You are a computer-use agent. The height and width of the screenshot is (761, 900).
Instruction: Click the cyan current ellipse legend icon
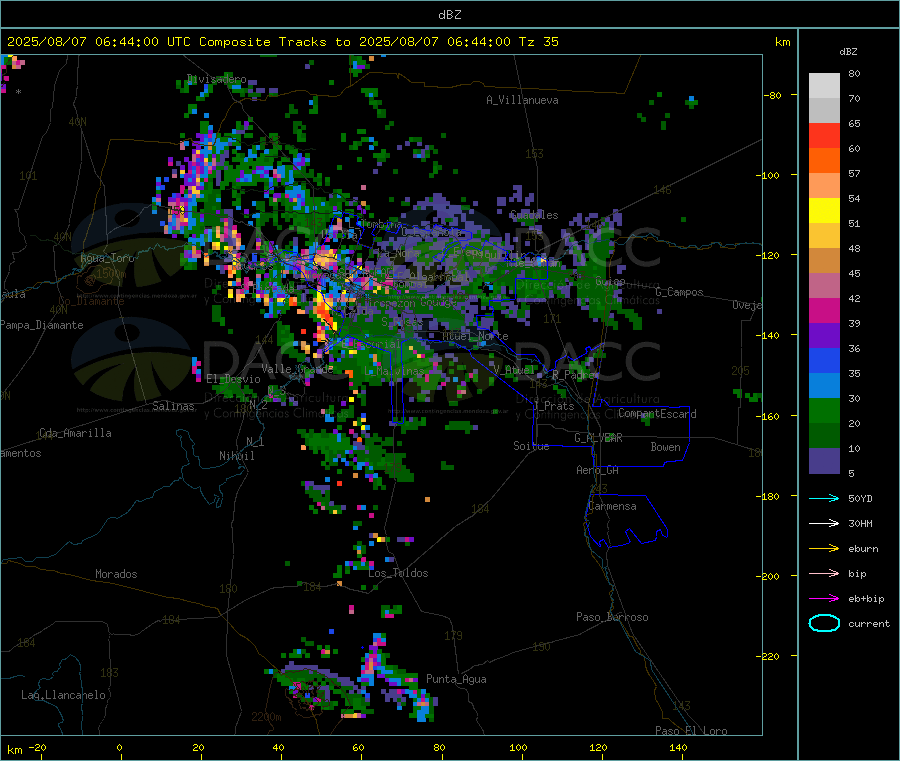click(824, 623)
